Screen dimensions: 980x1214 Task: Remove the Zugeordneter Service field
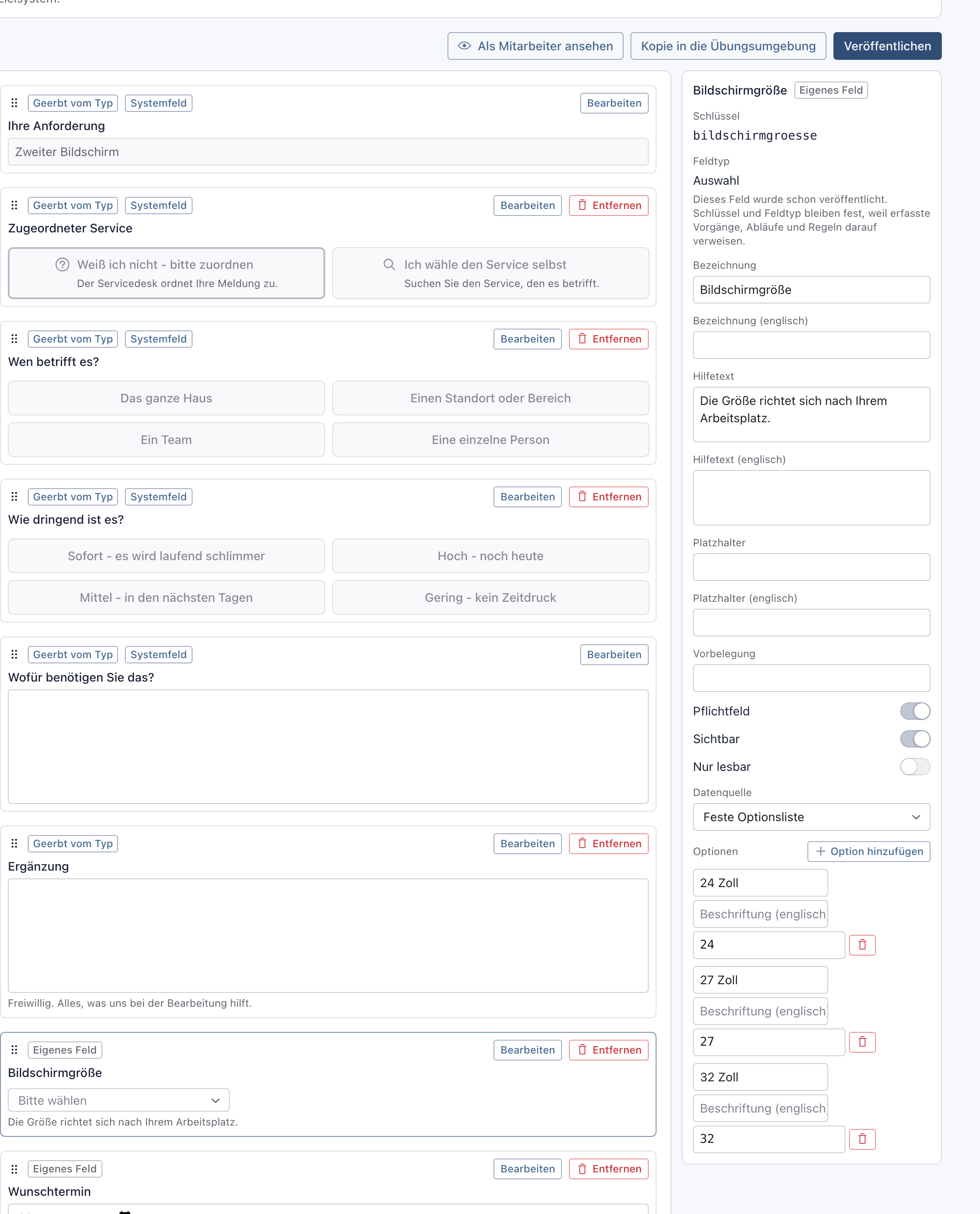pos(608,205)
